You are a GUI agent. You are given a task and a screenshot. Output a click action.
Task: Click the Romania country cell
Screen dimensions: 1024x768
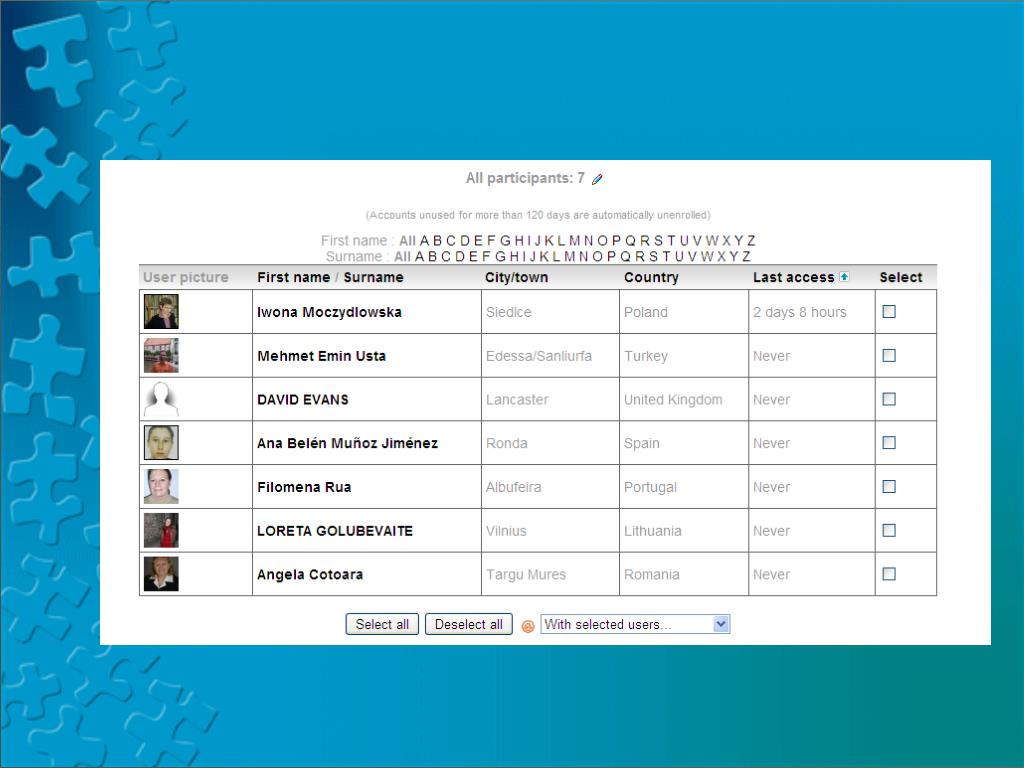click(652, 575)
